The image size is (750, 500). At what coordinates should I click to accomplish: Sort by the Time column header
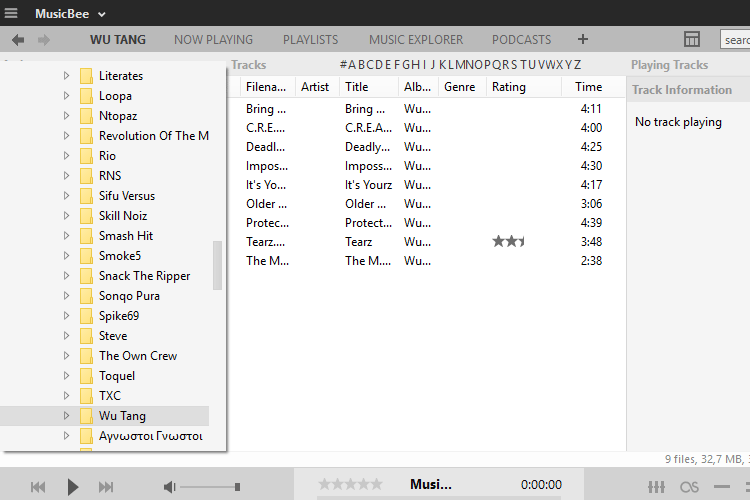pos(588,87)
